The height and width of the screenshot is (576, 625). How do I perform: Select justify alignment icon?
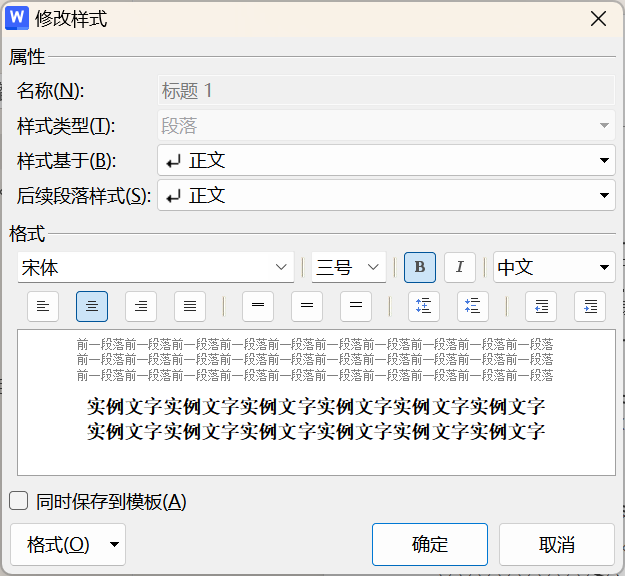(190, 306)
